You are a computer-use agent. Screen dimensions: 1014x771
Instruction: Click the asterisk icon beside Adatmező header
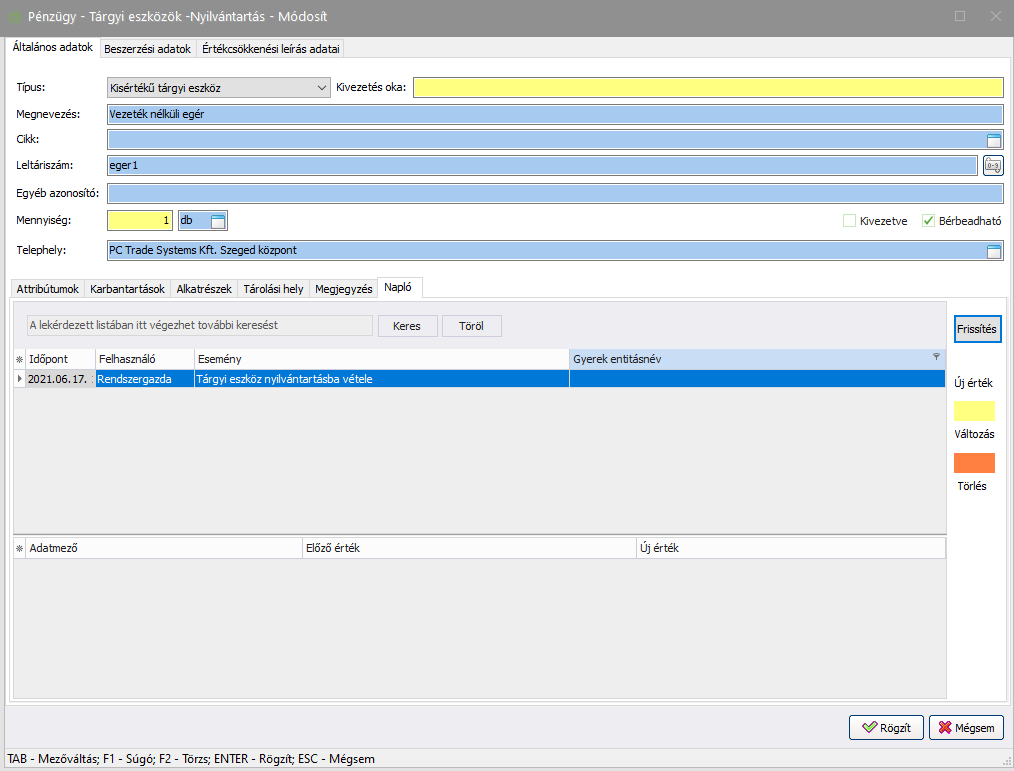coord(19,549)
